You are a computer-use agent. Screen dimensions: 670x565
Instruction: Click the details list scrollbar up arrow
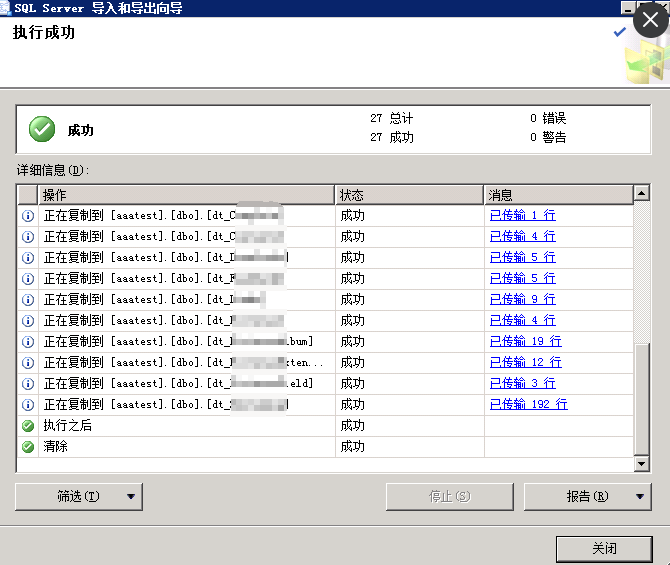tap(642, 193)
